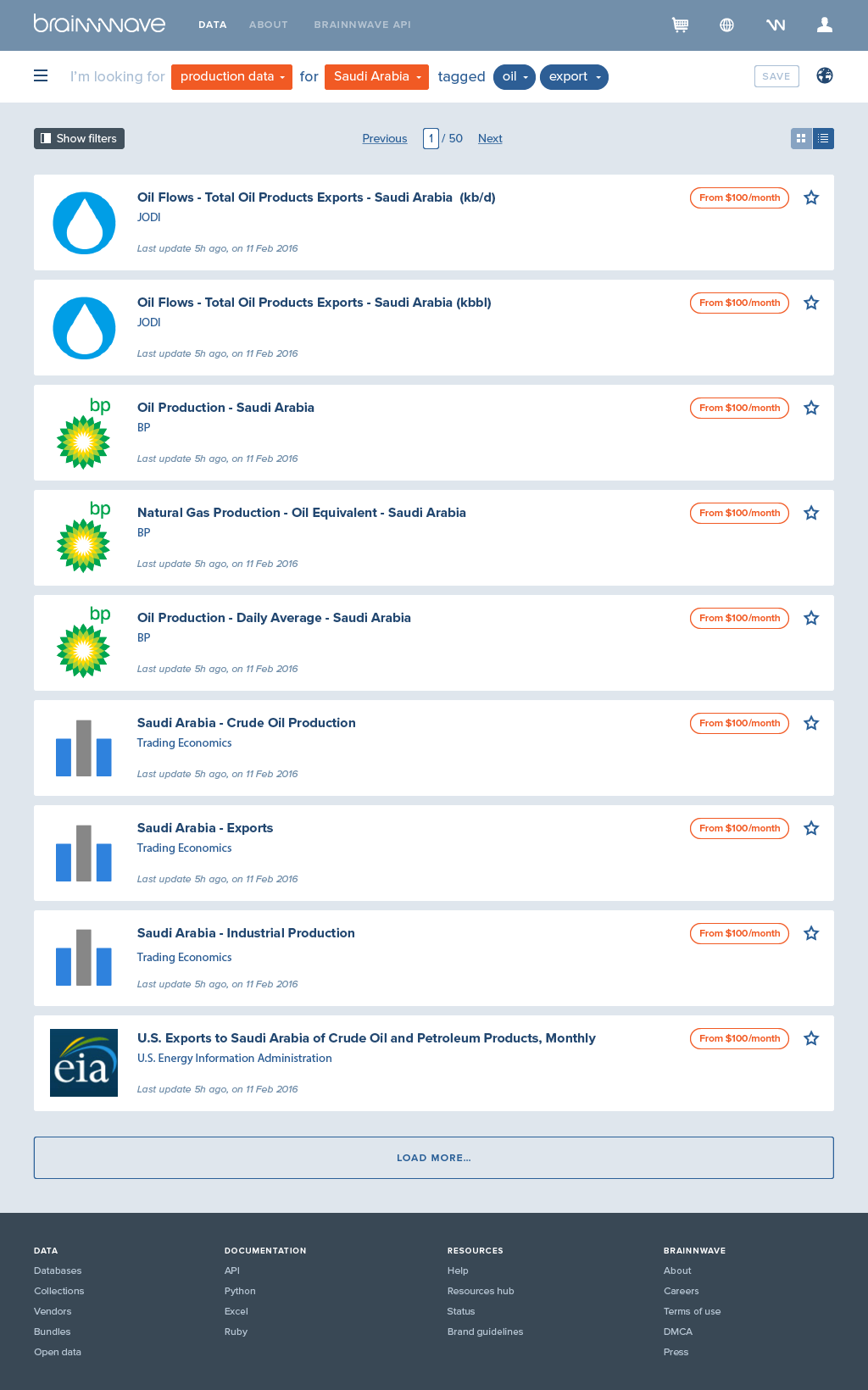Click the Show filters button
This screenshot has width=868, height=1390.
point(79,138)
